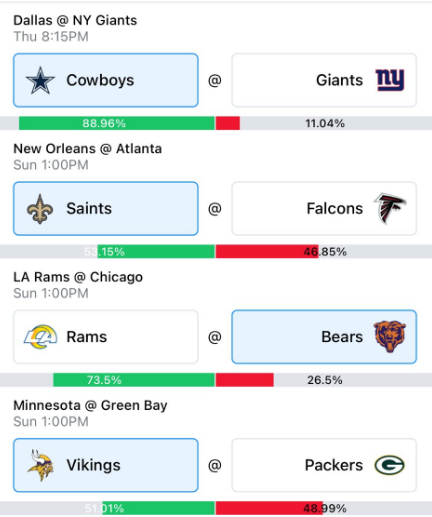Select the Packers pick box

coord(324,465)
